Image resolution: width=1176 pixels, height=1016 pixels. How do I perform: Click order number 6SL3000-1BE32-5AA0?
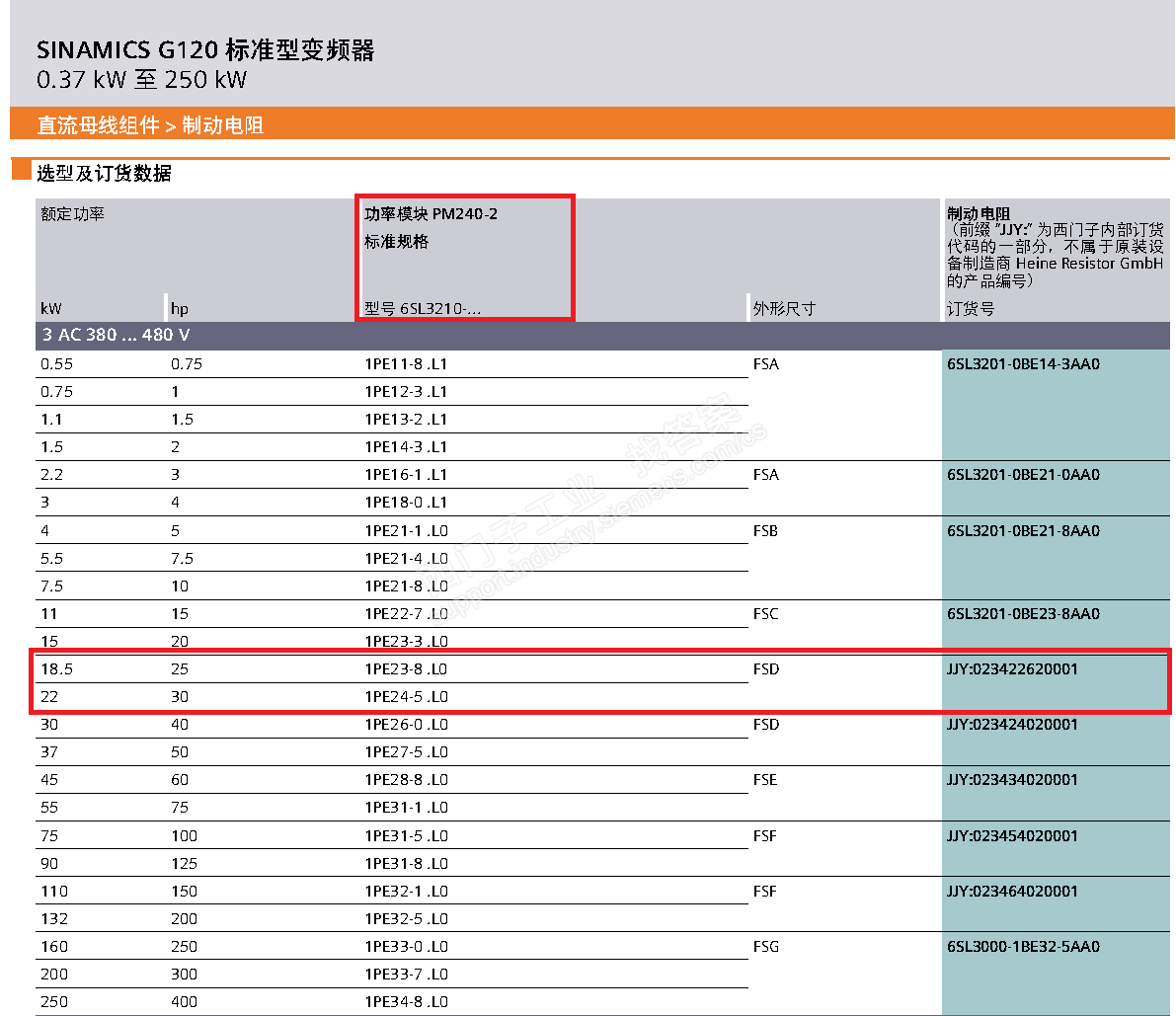coord(1023,947)
